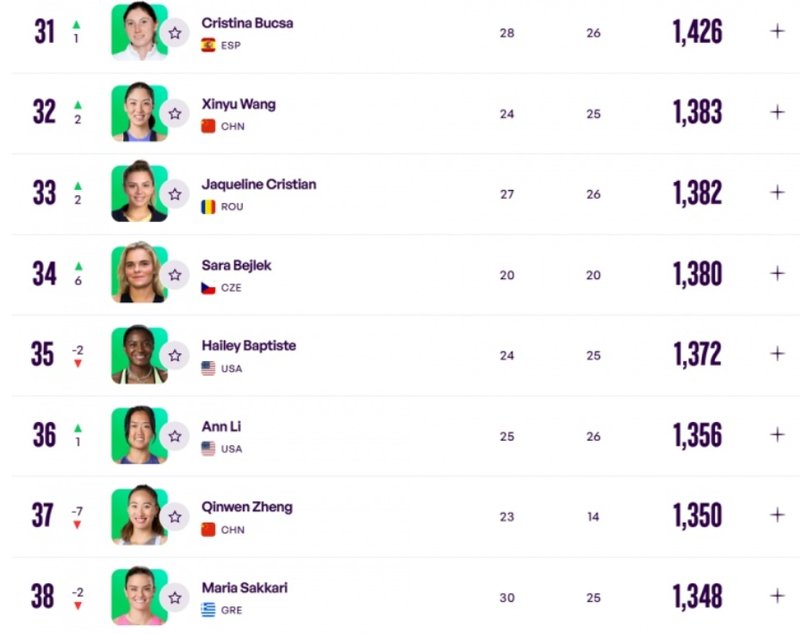The width and height of the screenshot is (800, 635).
Task: Click plus icon in Sara Bejlek's row
Action: pyautogui.click(x=777, y=273)
